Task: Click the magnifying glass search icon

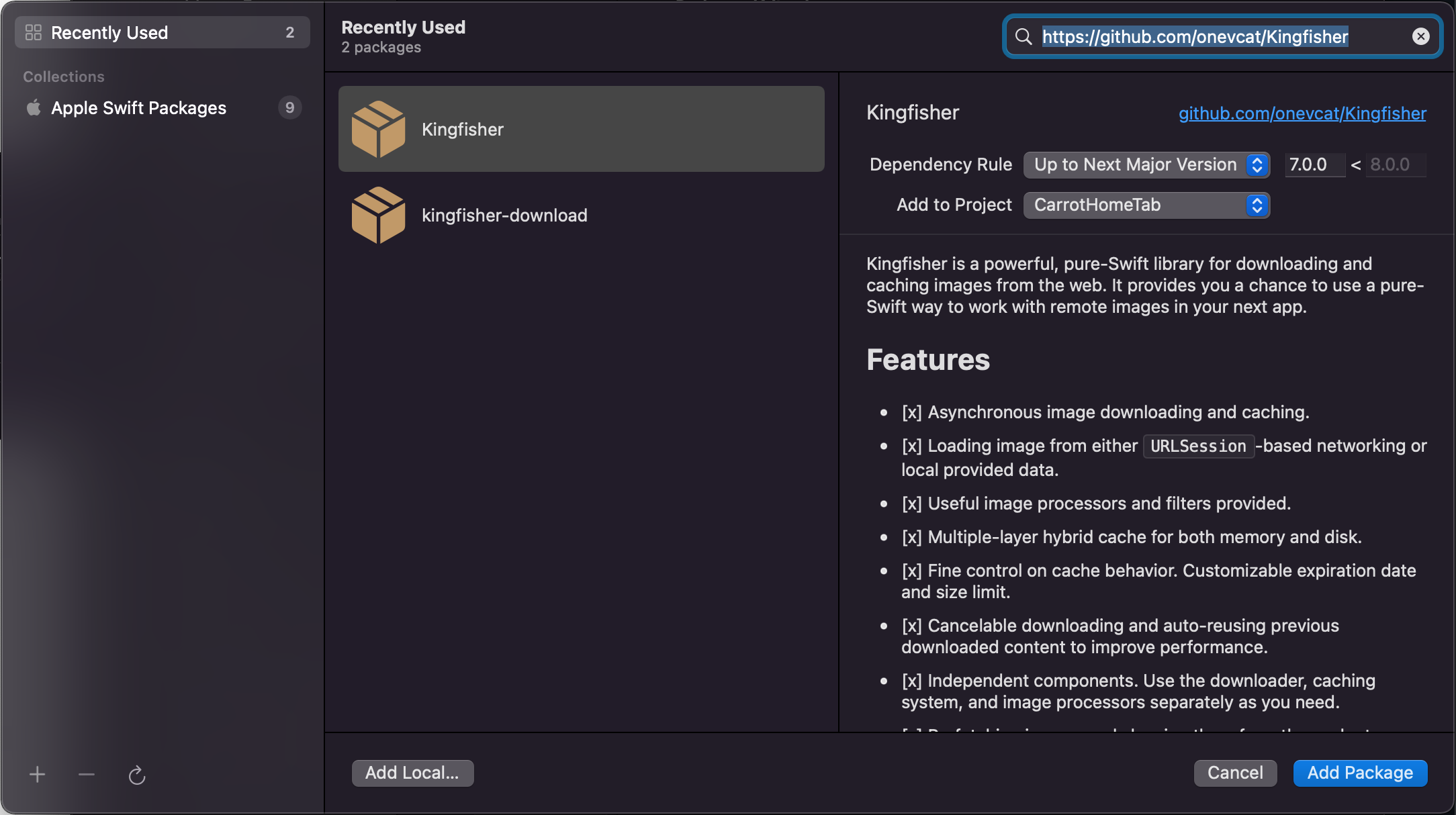Action: pos(1023,36)
